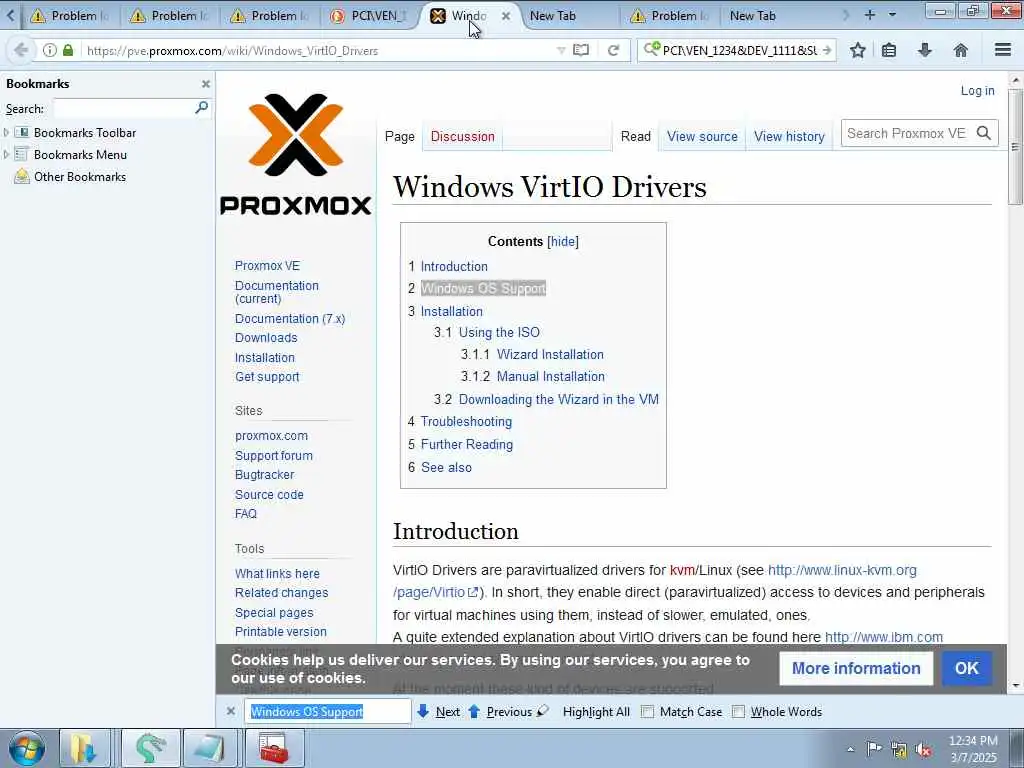Switch to first Problem loading tab
The image size is (1024, 768).
69,16
